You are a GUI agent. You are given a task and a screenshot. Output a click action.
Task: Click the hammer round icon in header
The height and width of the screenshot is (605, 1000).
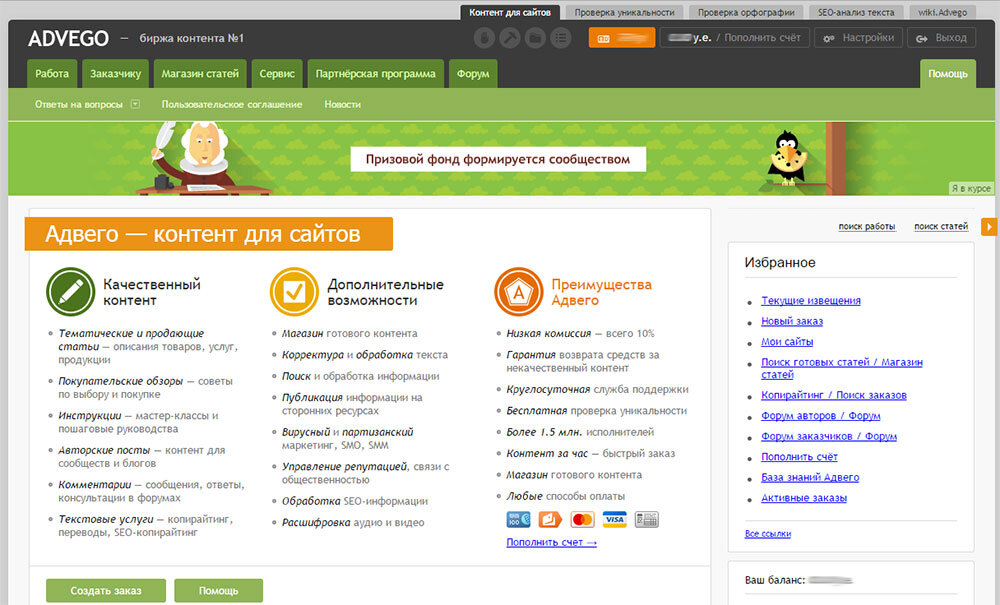pyautogui.click(x=510, y=38)
